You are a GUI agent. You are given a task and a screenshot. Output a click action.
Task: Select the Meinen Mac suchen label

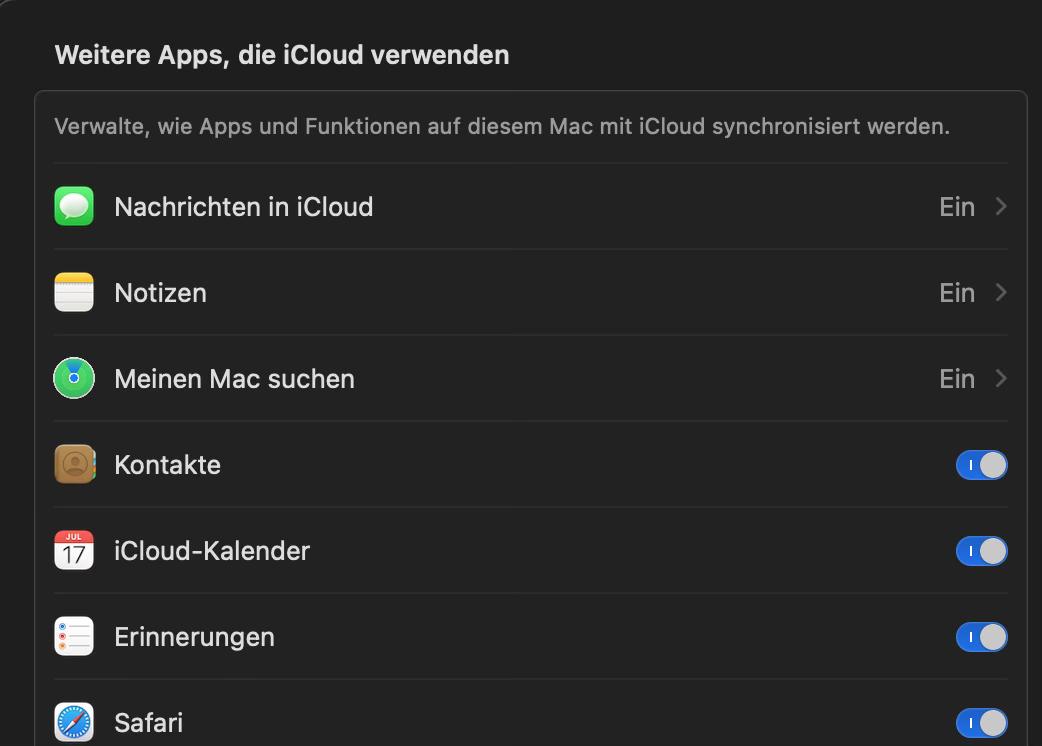[234, 379]
